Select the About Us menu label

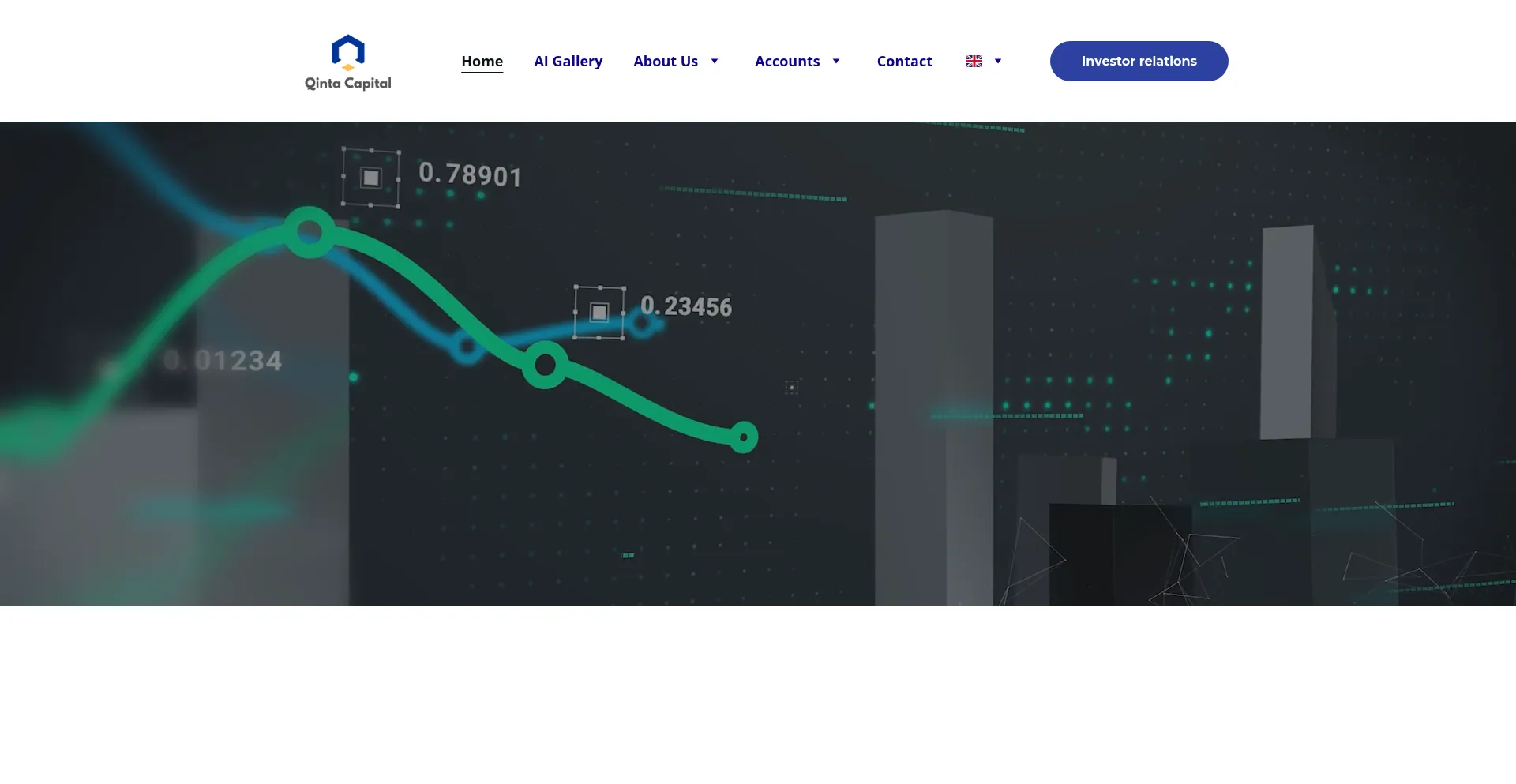pyautogui.click(x=665, y=62)
